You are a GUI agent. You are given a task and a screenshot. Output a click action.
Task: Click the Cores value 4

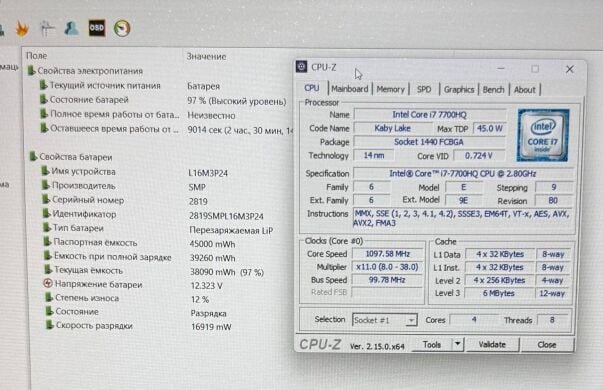tap(474, 320)
